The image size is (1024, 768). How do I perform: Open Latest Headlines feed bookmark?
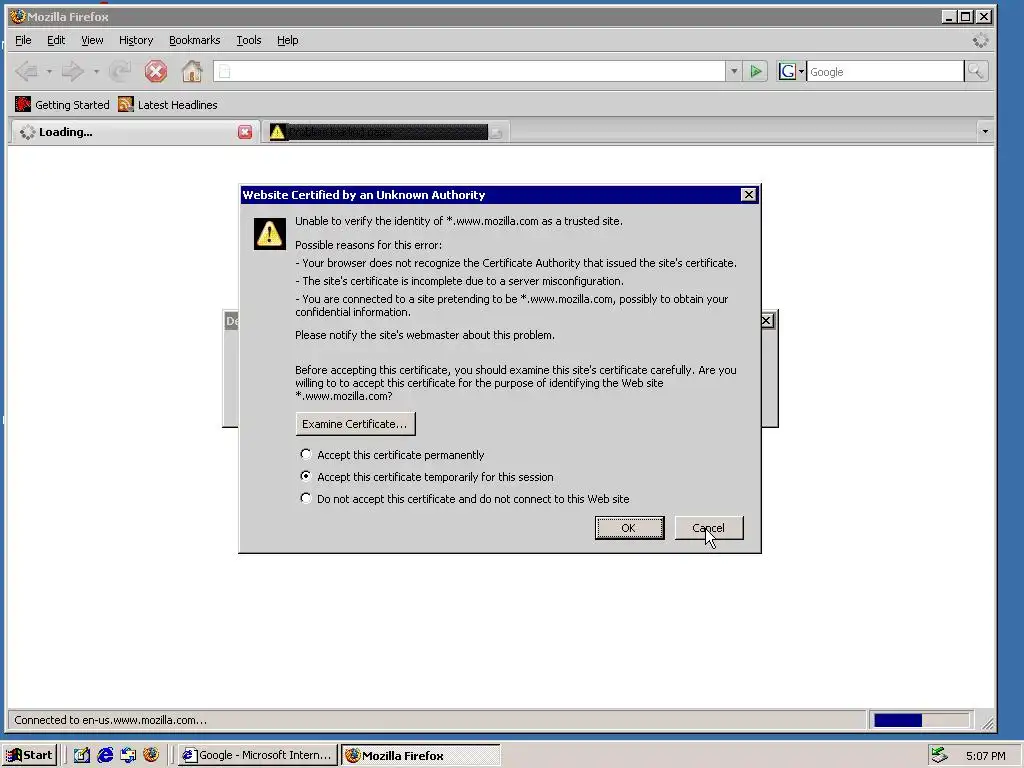tap(168, 104)
